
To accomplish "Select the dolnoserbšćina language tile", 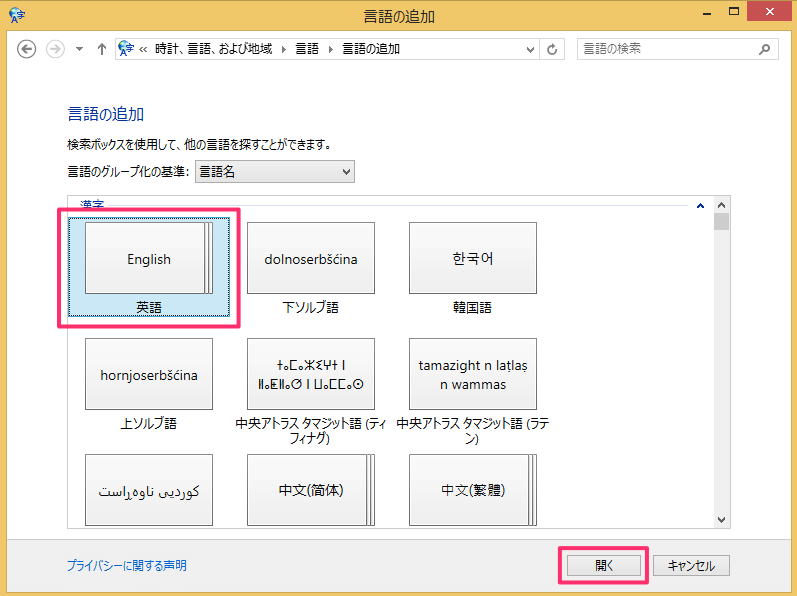I will [311, 258].
